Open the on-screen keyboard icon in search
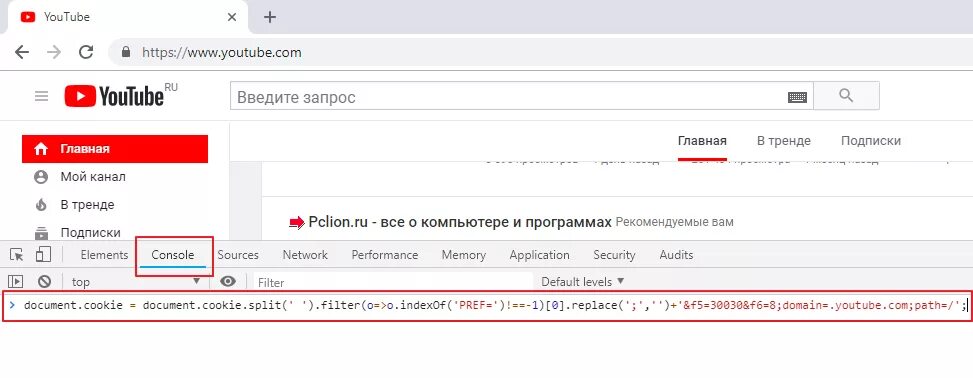Image resolution: width=973 pixels, height=378 pixels. click(797, 97)
